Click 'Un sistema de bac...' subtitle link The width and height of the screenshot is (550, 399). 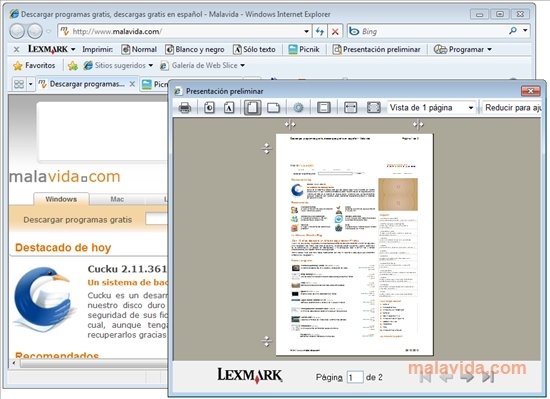[x=128, y=283]
